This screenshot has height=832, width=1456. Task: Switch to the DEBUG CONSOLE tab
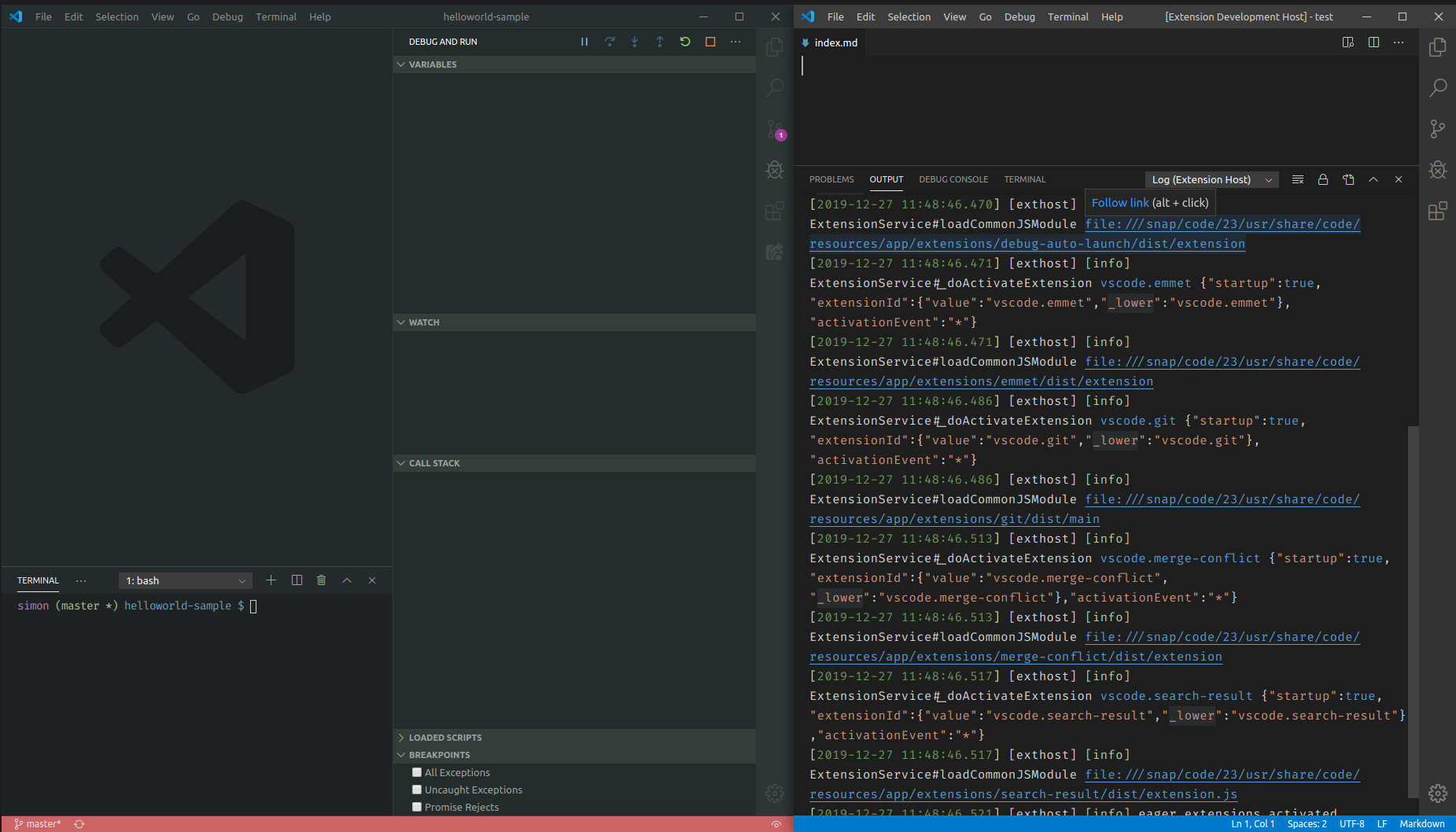coord(953,179)
